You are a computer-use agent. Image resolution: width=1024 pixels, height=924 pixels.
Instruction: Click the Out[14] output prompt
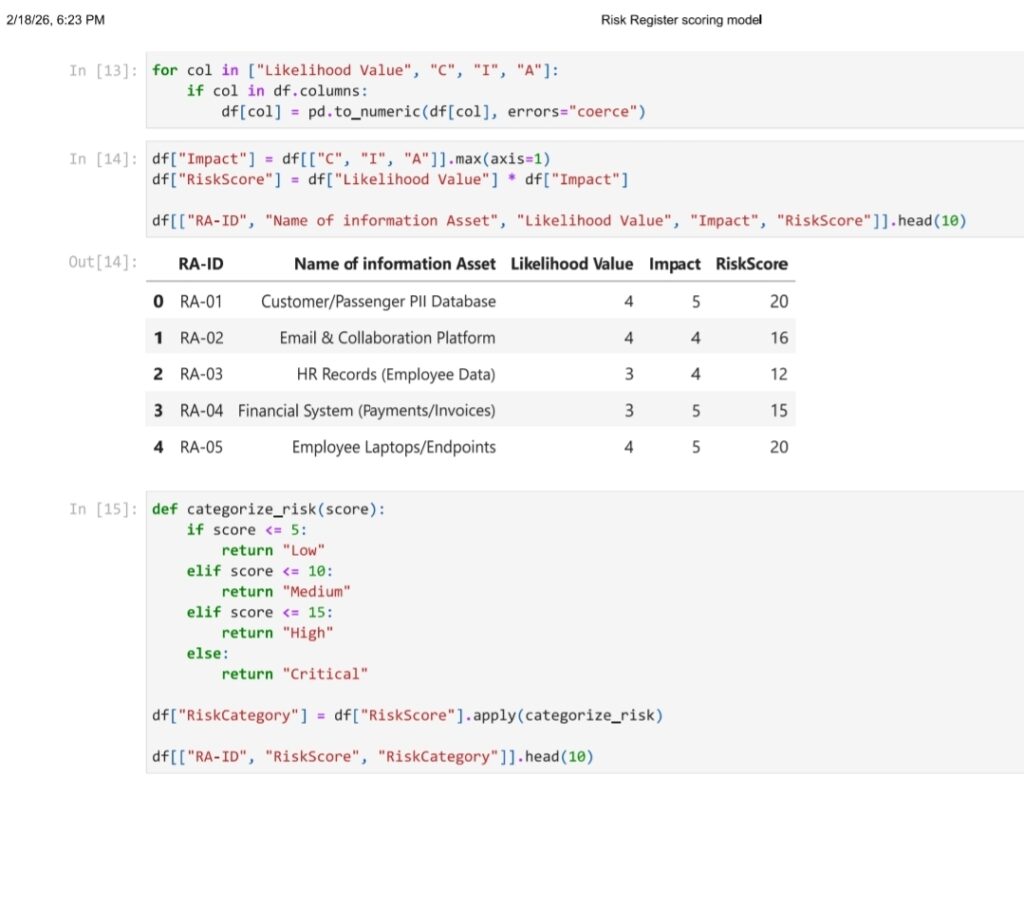click(x=103, y=262)
